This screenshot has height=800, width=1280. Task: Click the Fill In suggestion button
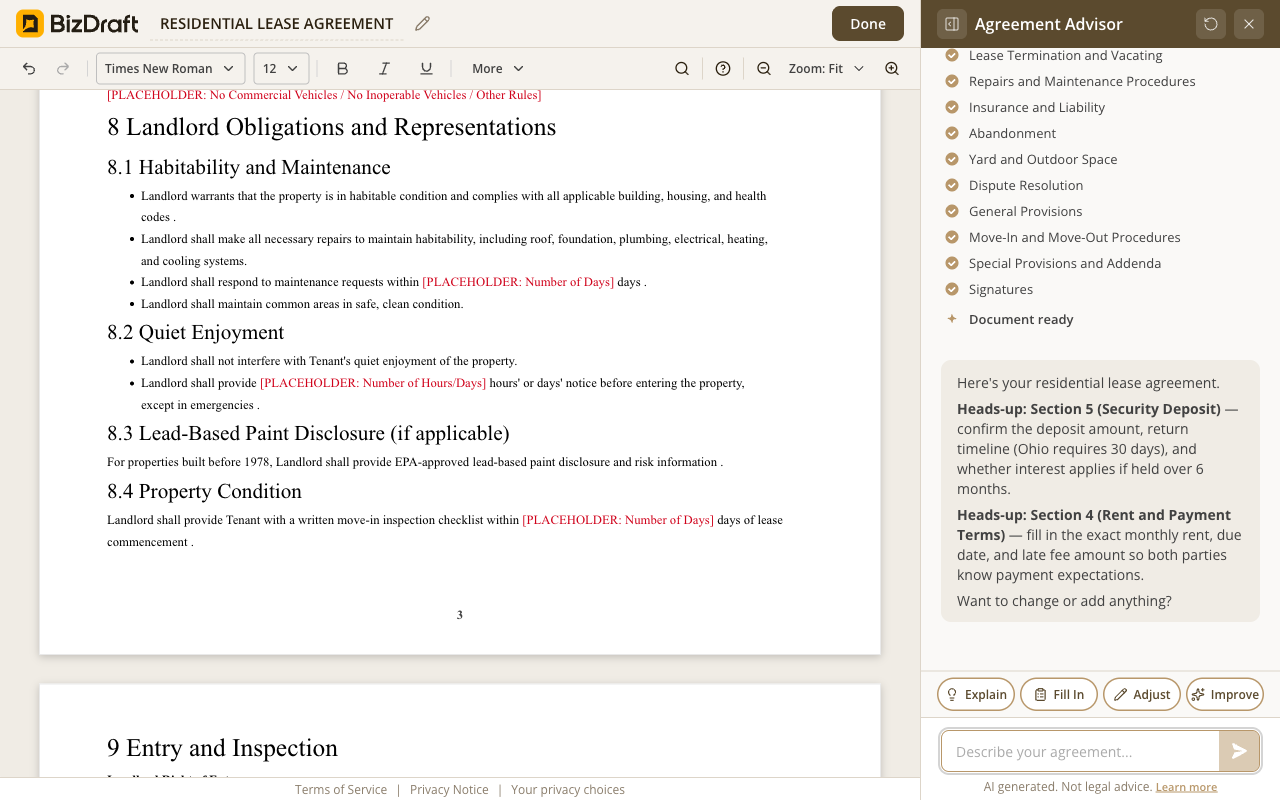(1059, 694)
